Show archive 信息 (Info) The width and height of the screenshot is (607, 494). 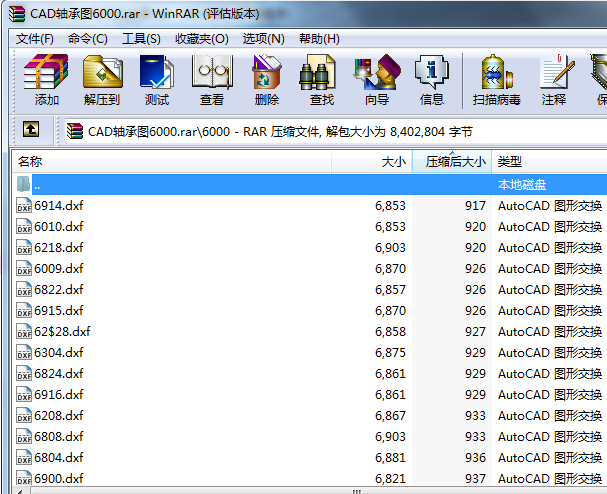[432, 80]
